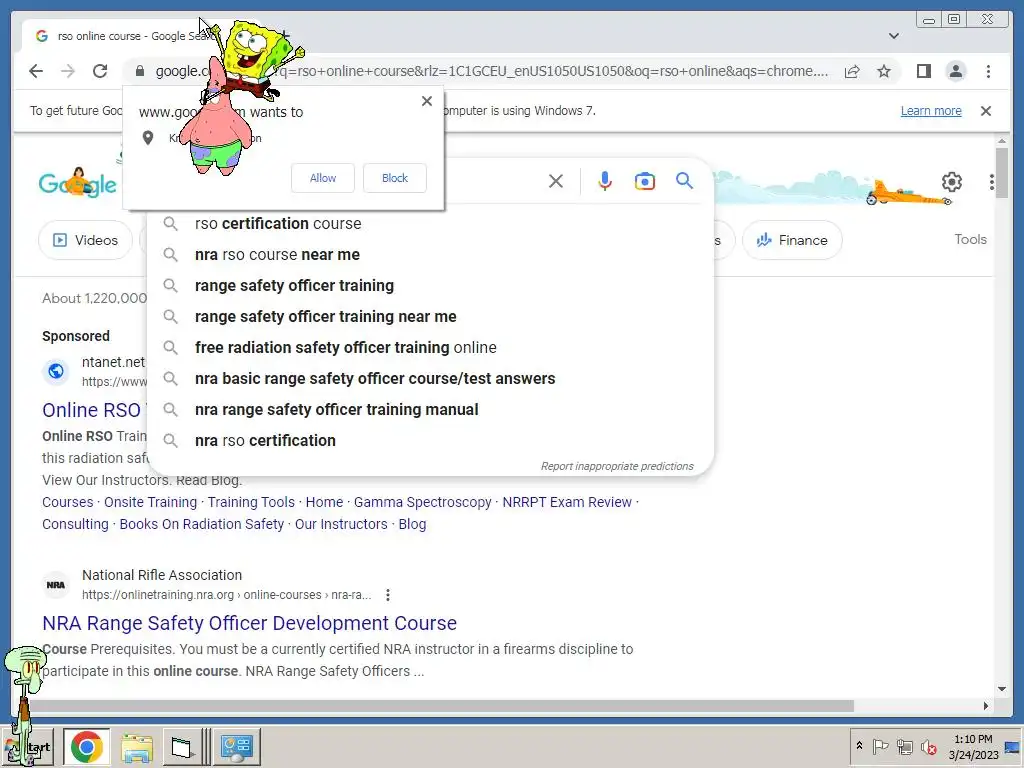Click the Google doodle logo
The width and height of the screenshot is (1024, 768).
[78, 183]
